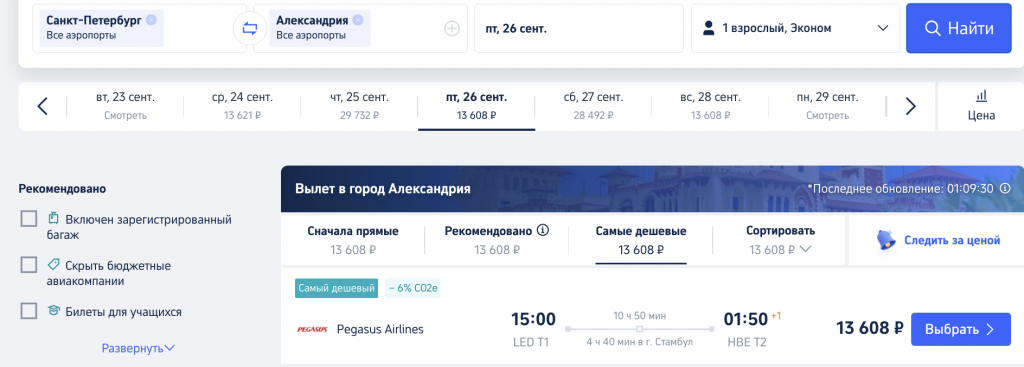Click info icon beside last update time
The image size is (1024, 367).
1005,189
